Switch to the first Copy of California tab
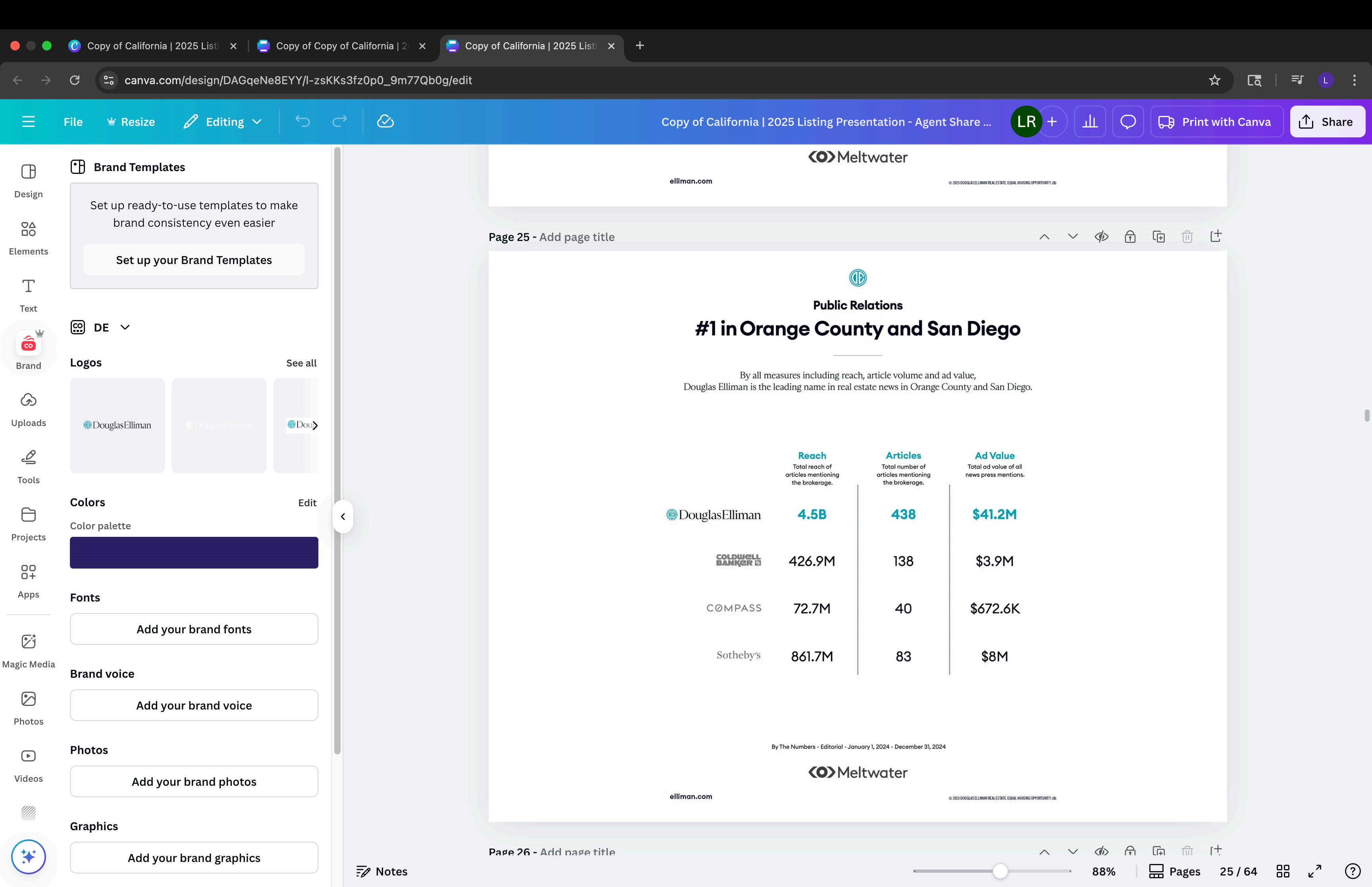 coord(152,46)
